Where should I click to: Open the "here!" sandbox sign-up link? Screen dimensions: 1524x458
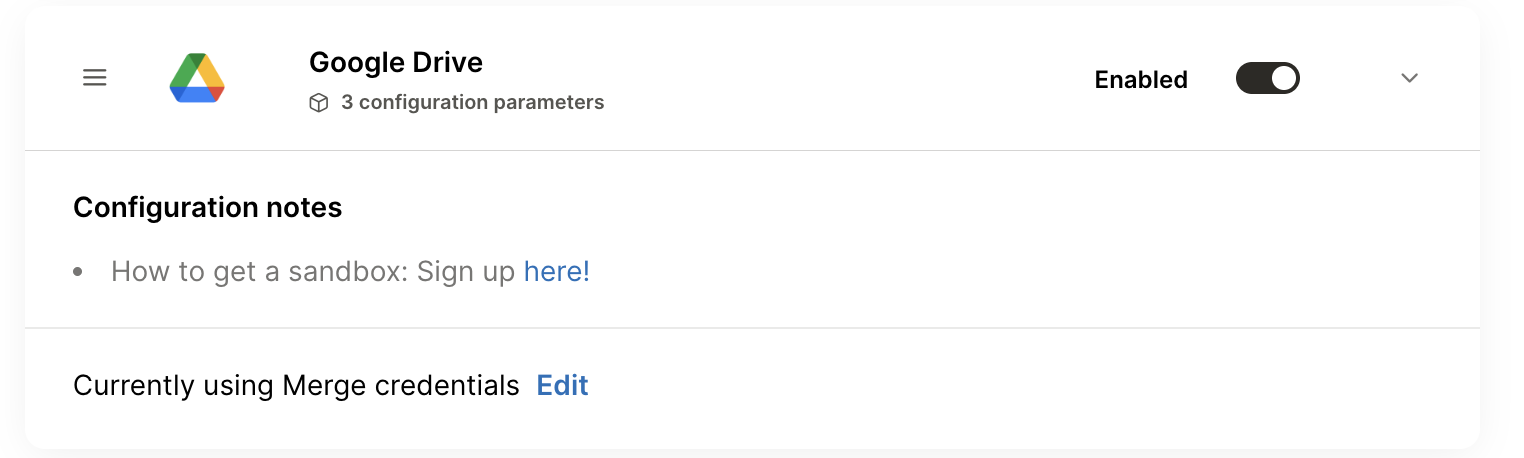[557, 271]
